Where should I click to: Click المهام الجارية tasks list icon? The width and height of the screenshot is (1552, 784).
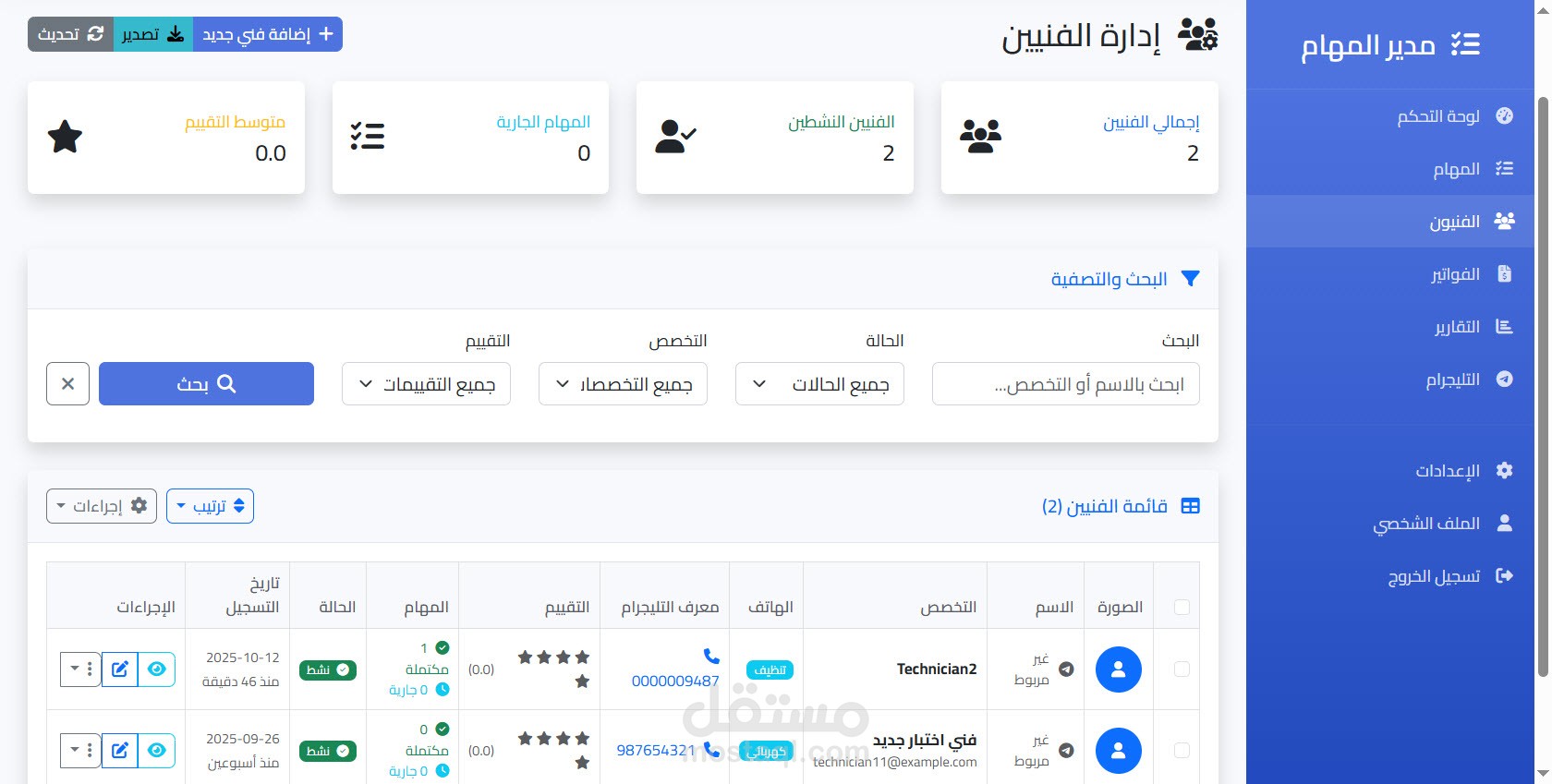pyautogui.click(x=368, y=137)
